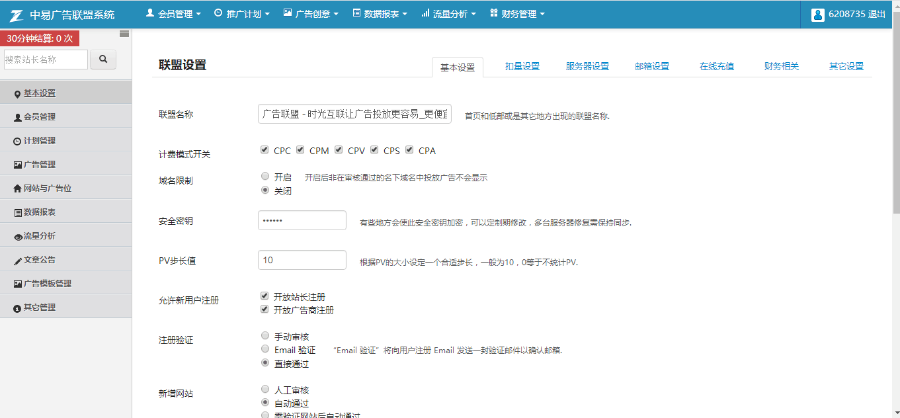Click the pin icon next to 基本设置

click(17, 94)
